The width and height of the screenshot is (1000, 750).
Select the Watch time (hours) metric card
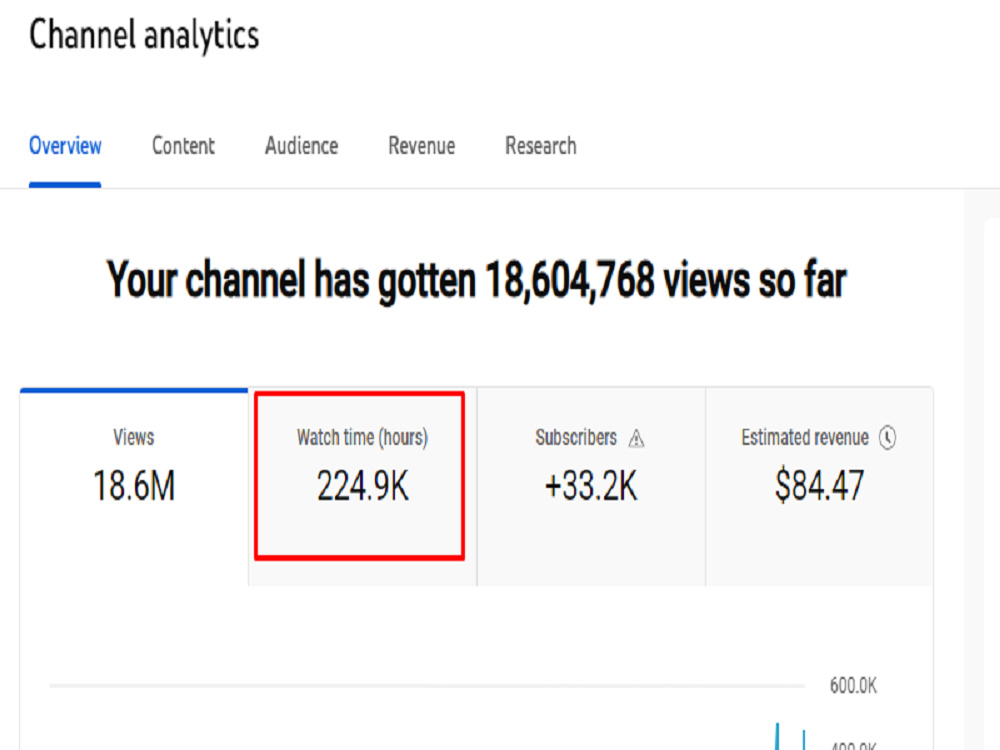point(362,486)
